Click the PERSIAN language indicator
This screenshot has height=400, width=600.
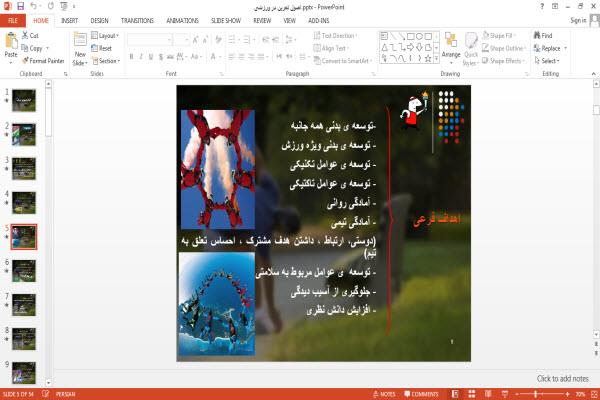point(65,394)
